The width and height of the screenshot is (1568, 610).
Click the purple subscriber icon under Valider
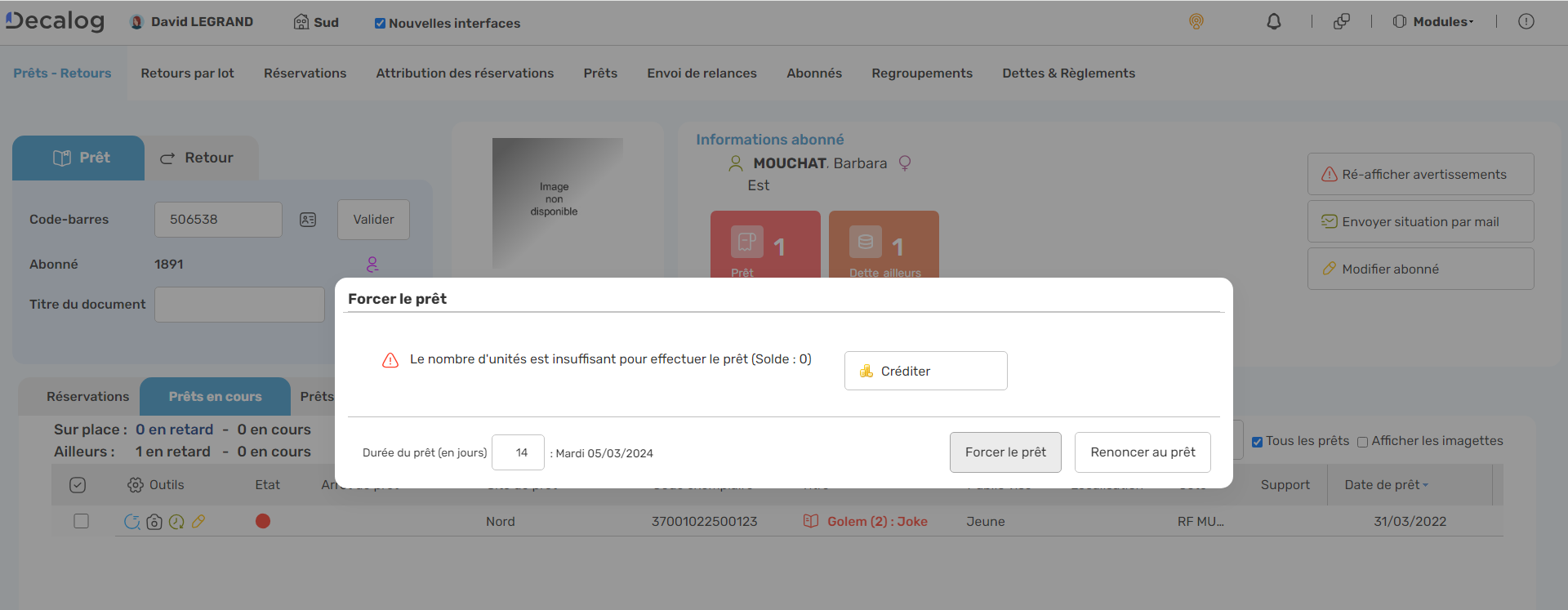coord(372,265)
